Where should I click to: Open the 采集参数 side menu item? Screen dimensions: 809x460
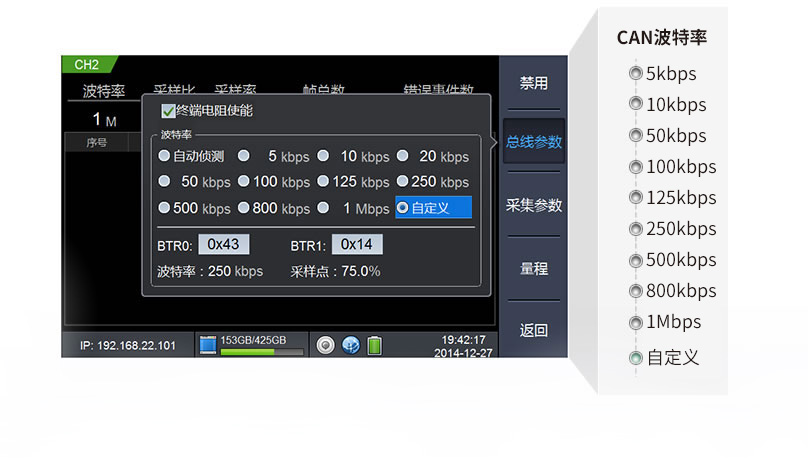coord(533,205)
